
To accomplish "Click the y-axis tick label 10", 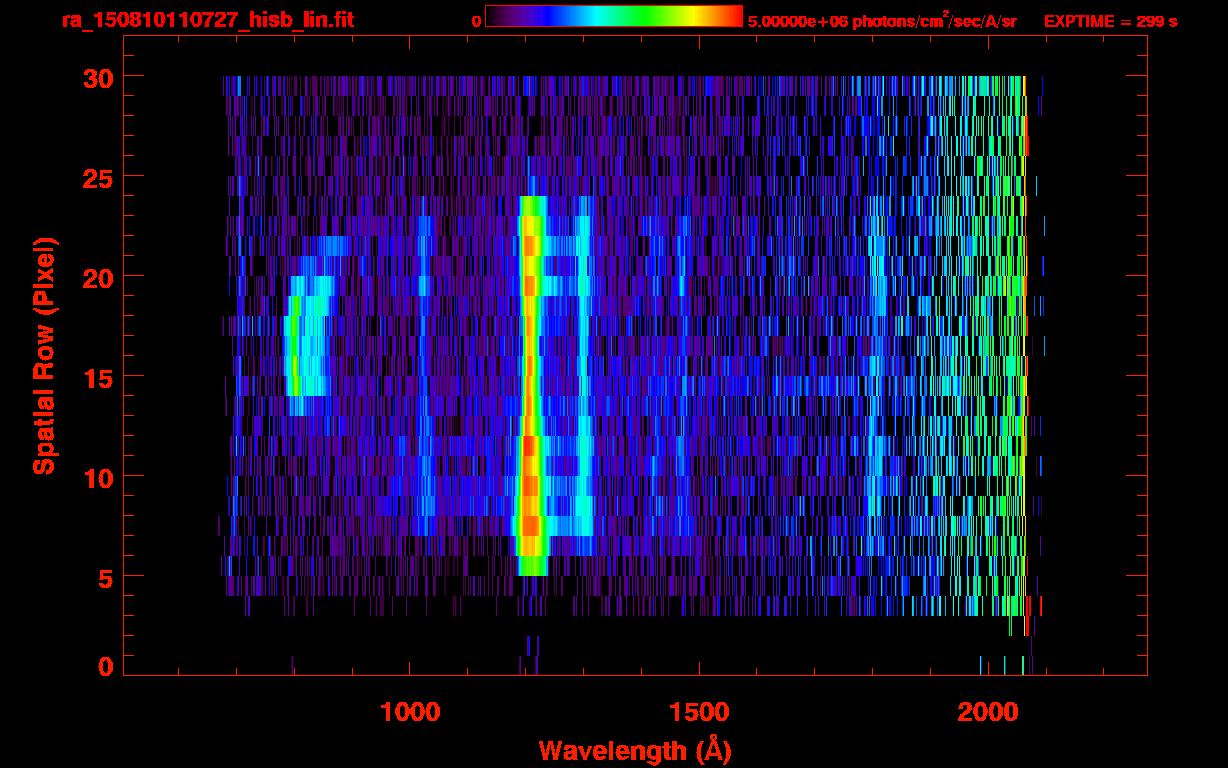I will tap(97, 477).
